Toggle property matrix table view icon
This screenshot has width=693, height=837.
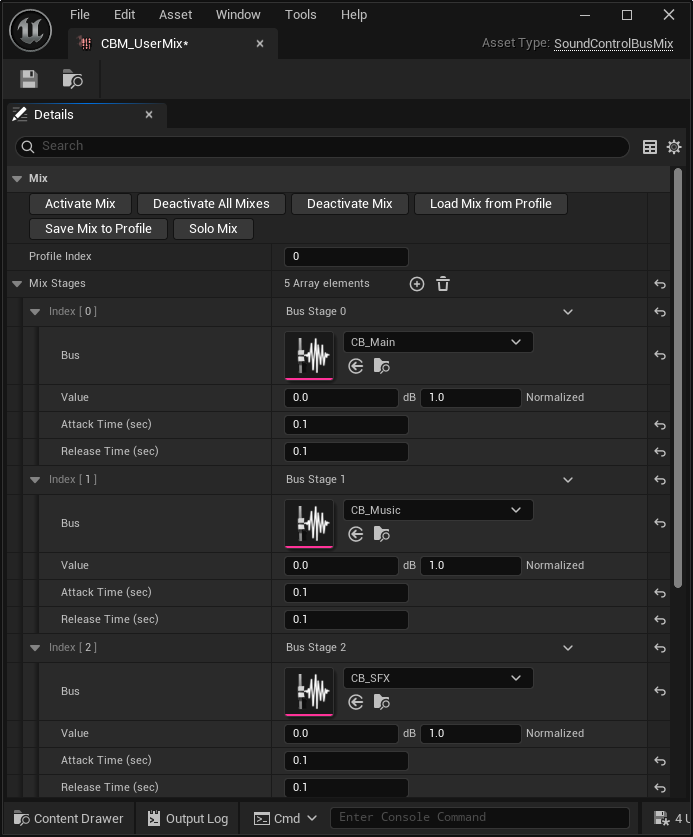pos(650,147)
